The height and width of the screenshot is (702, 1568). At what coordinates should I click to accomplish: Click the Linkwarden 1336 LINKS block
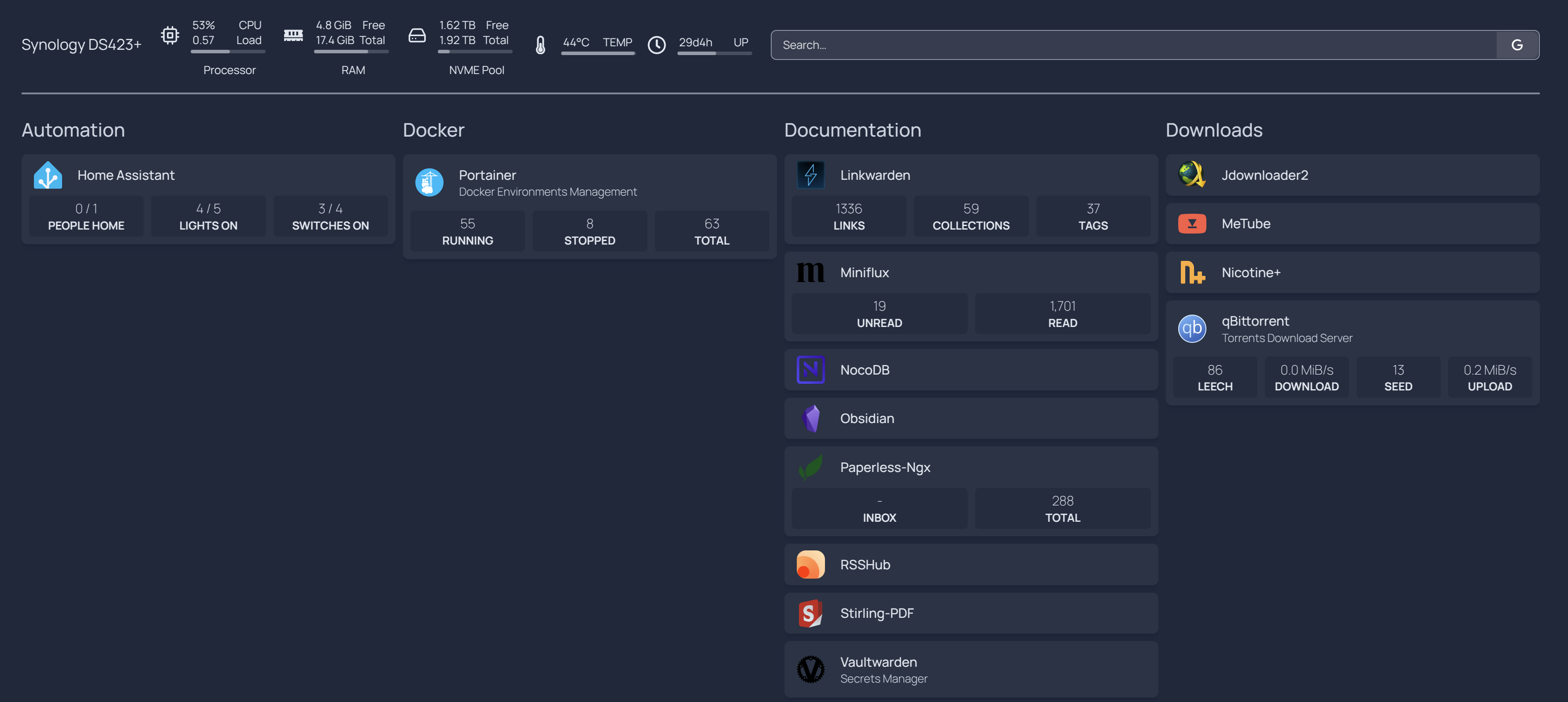pyautogui.click(x=849, y=216)
